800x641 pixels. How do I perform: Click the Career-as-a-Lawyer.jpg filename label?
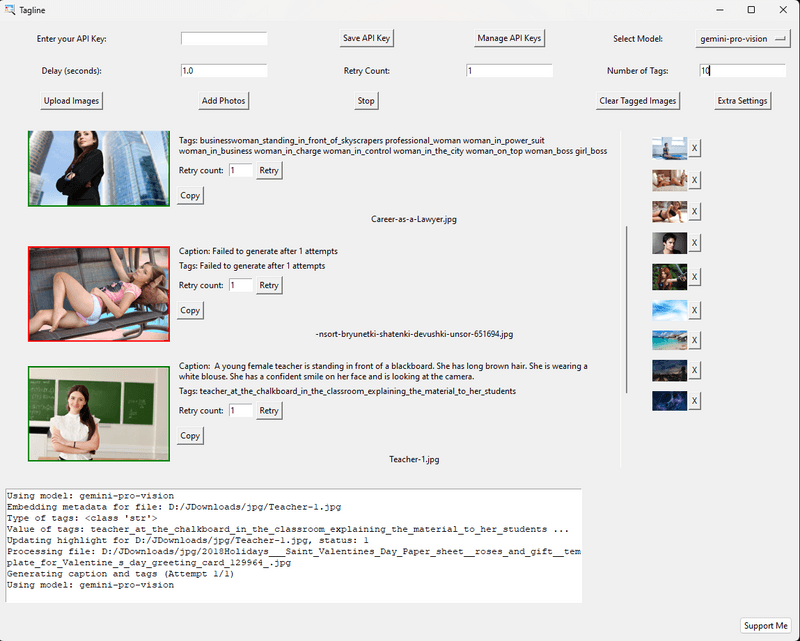(414, 219)
